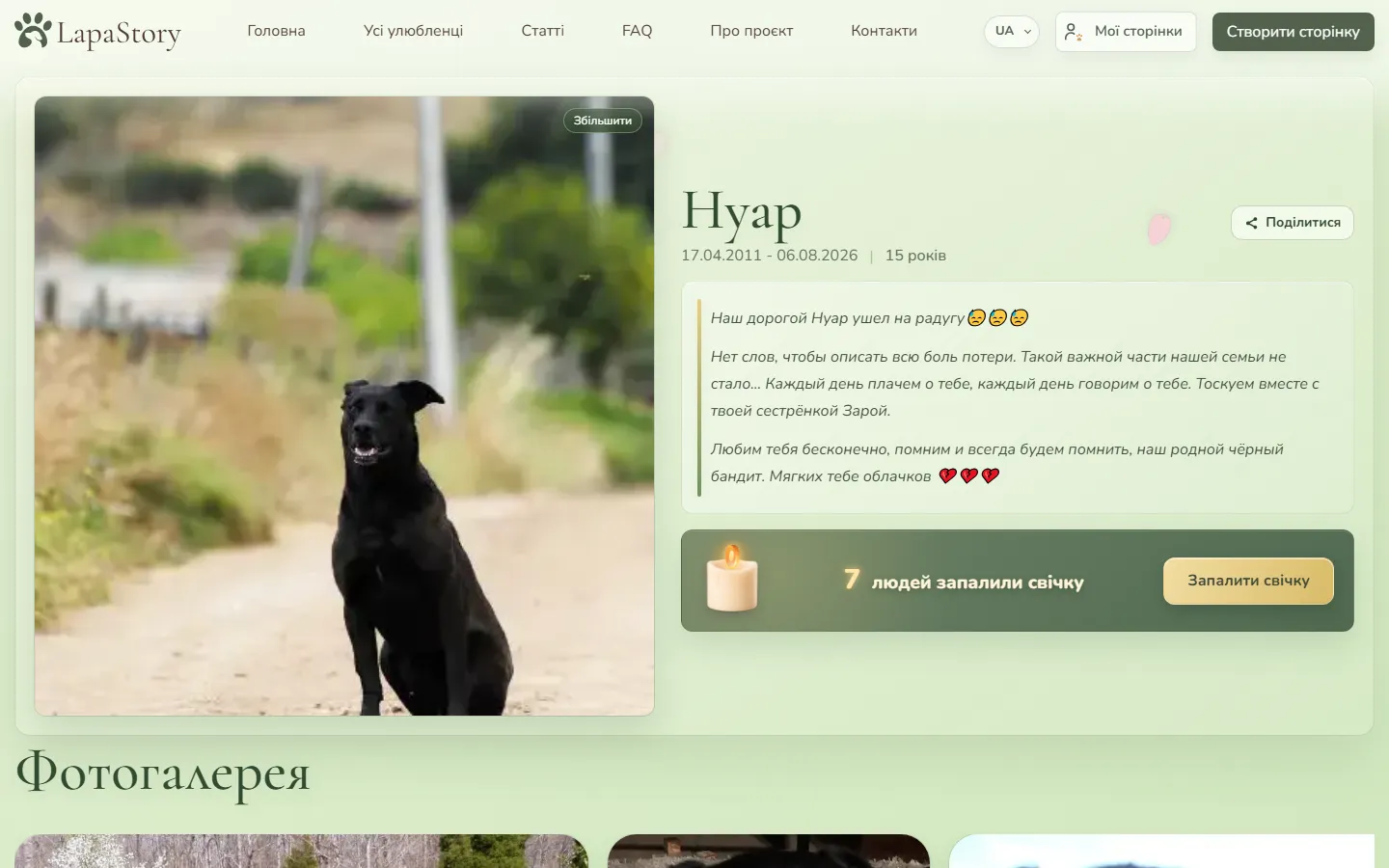Open the UA language dropdown
The image size is (1389, 868).
1012,31
